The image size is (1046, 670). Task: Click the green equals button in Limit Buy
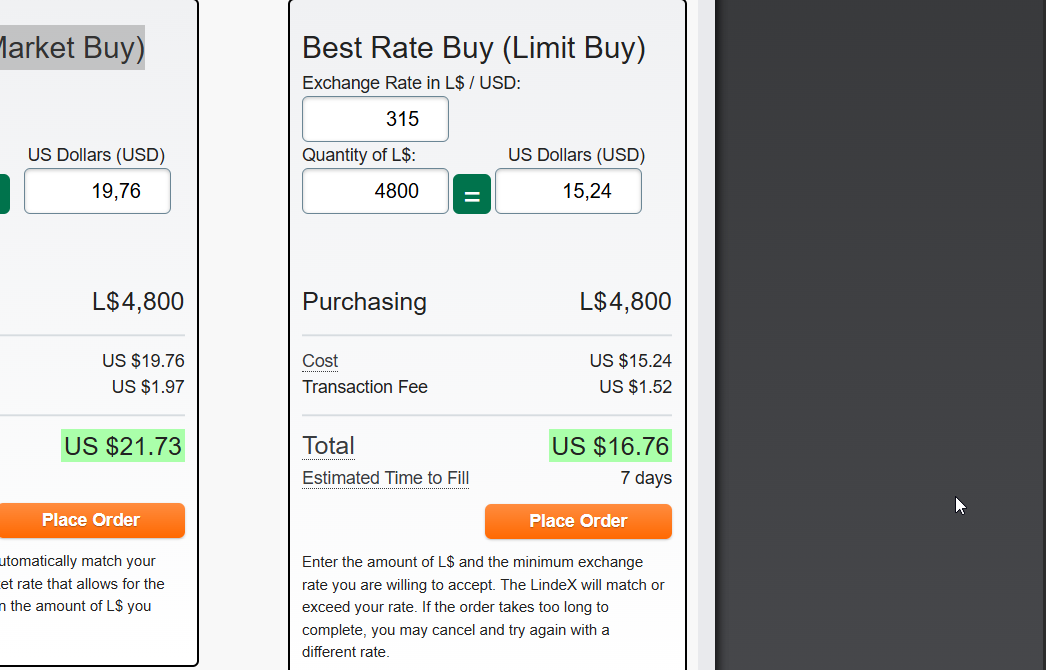pyautogui.click(x=472, y=194)
